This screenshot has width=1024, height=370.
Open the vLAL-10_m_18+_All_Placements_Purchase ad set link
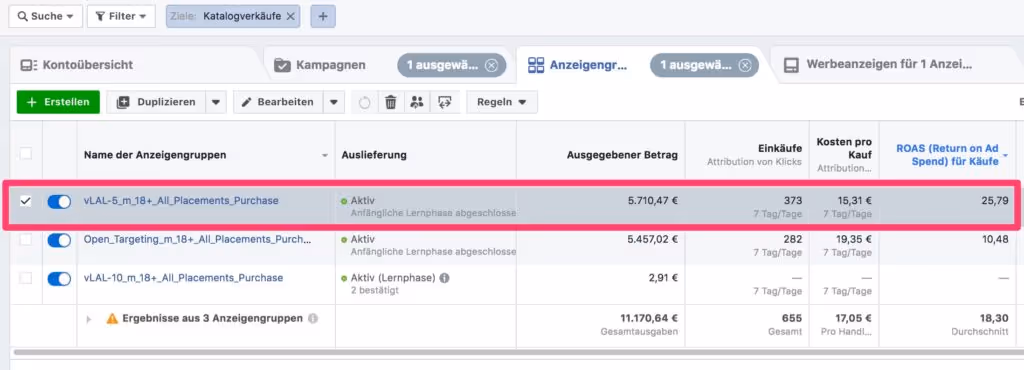tap(184, 278)
